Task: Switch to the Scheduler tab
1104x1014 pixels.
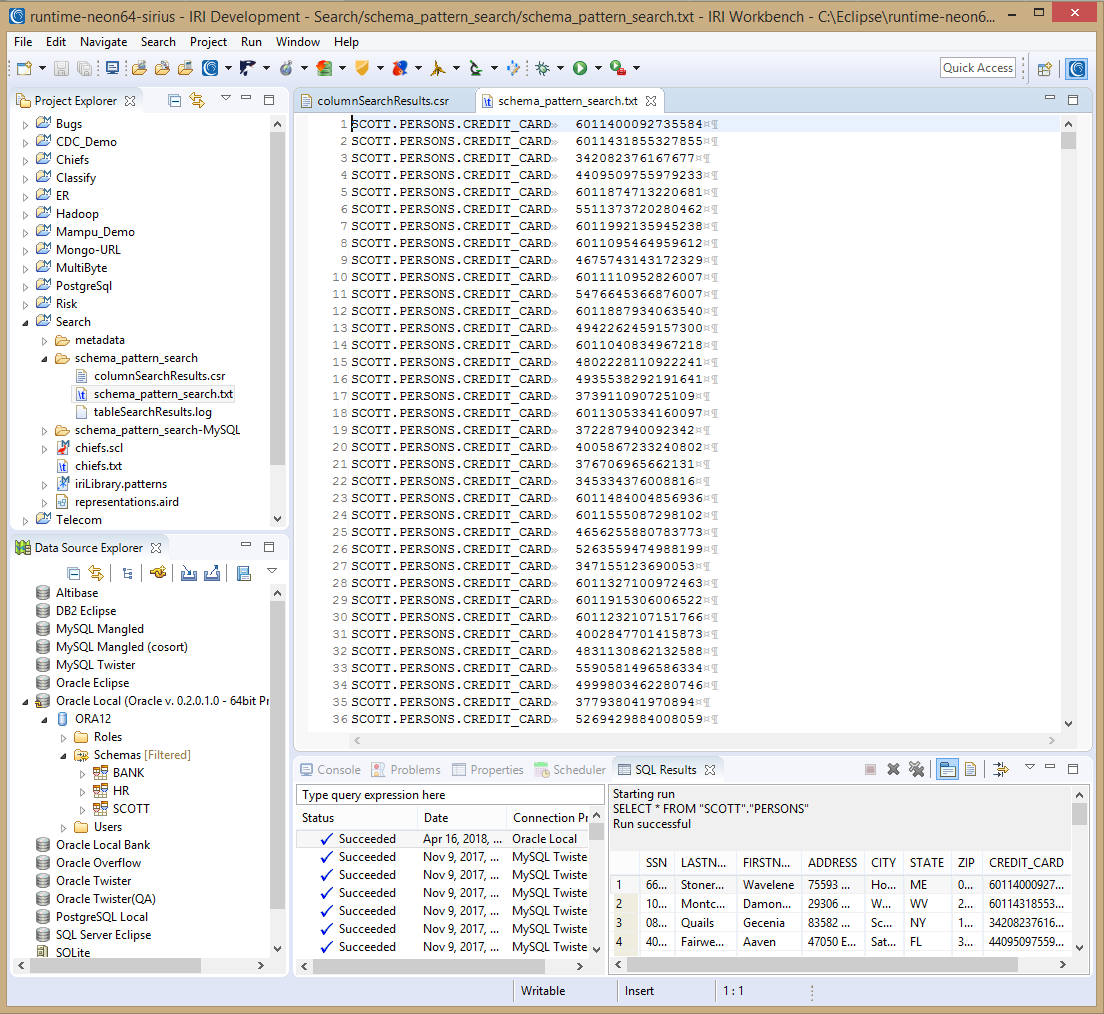Action: [x=570, y=770]
